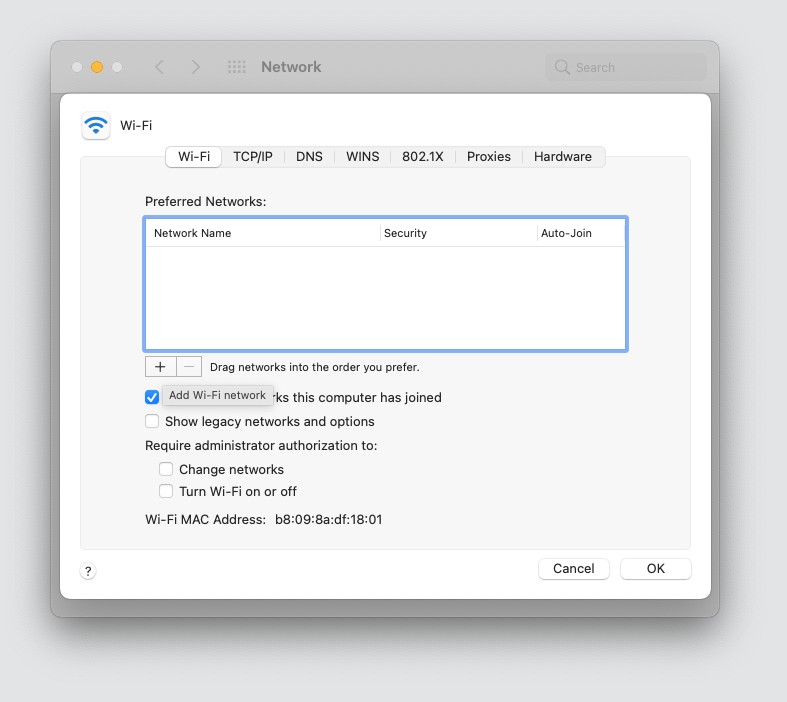The width and height of the screenshot is (787, 702).
Task: Click the magnifier icon in Search field
Action: (563, 68)
